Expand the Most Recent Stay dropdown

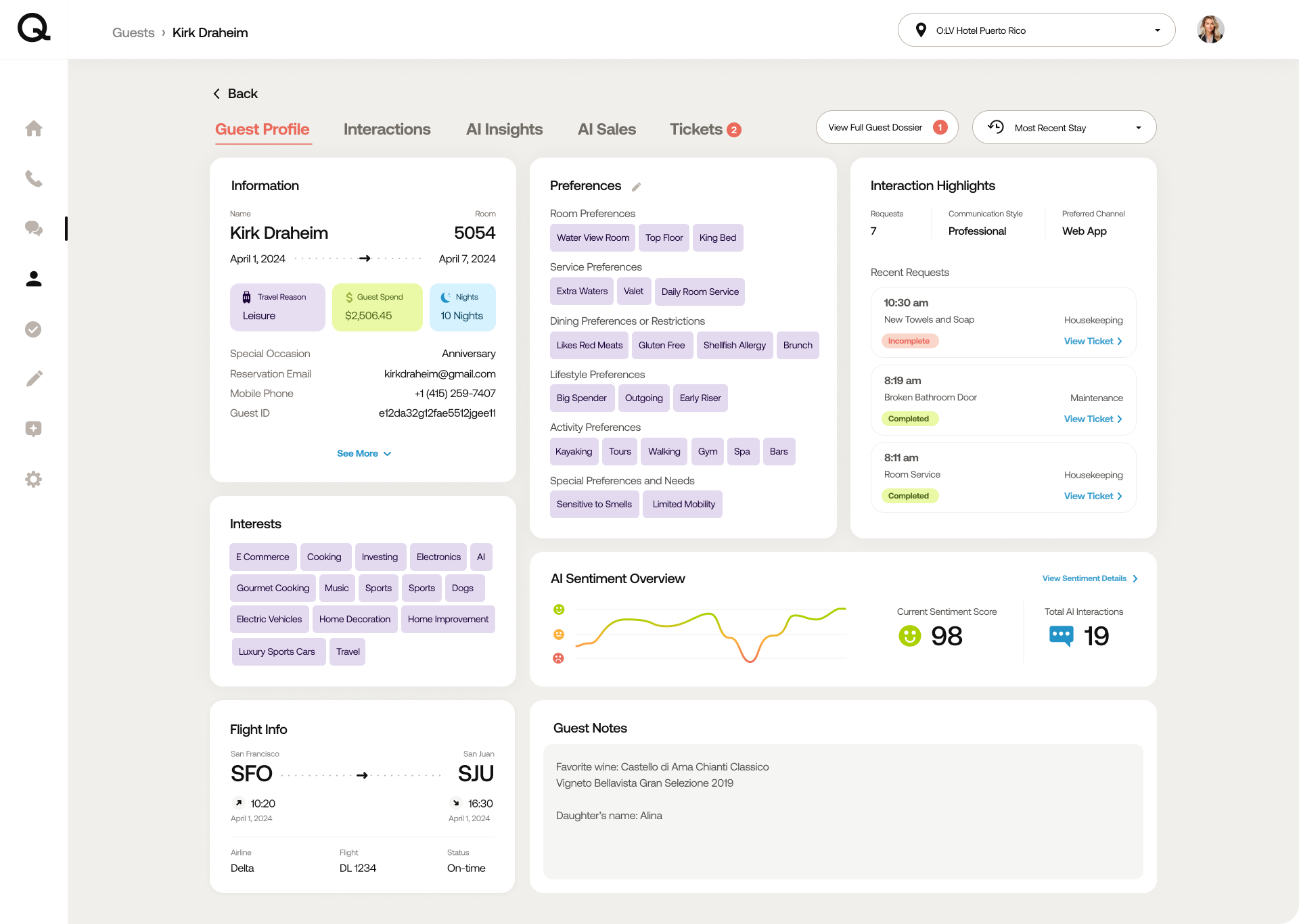[1064, 128]
